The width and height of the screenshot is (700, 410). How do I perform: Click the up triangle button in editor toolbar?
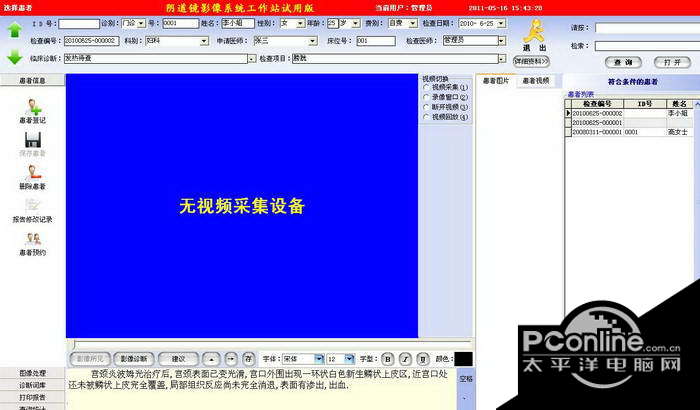tap(211, 359)
